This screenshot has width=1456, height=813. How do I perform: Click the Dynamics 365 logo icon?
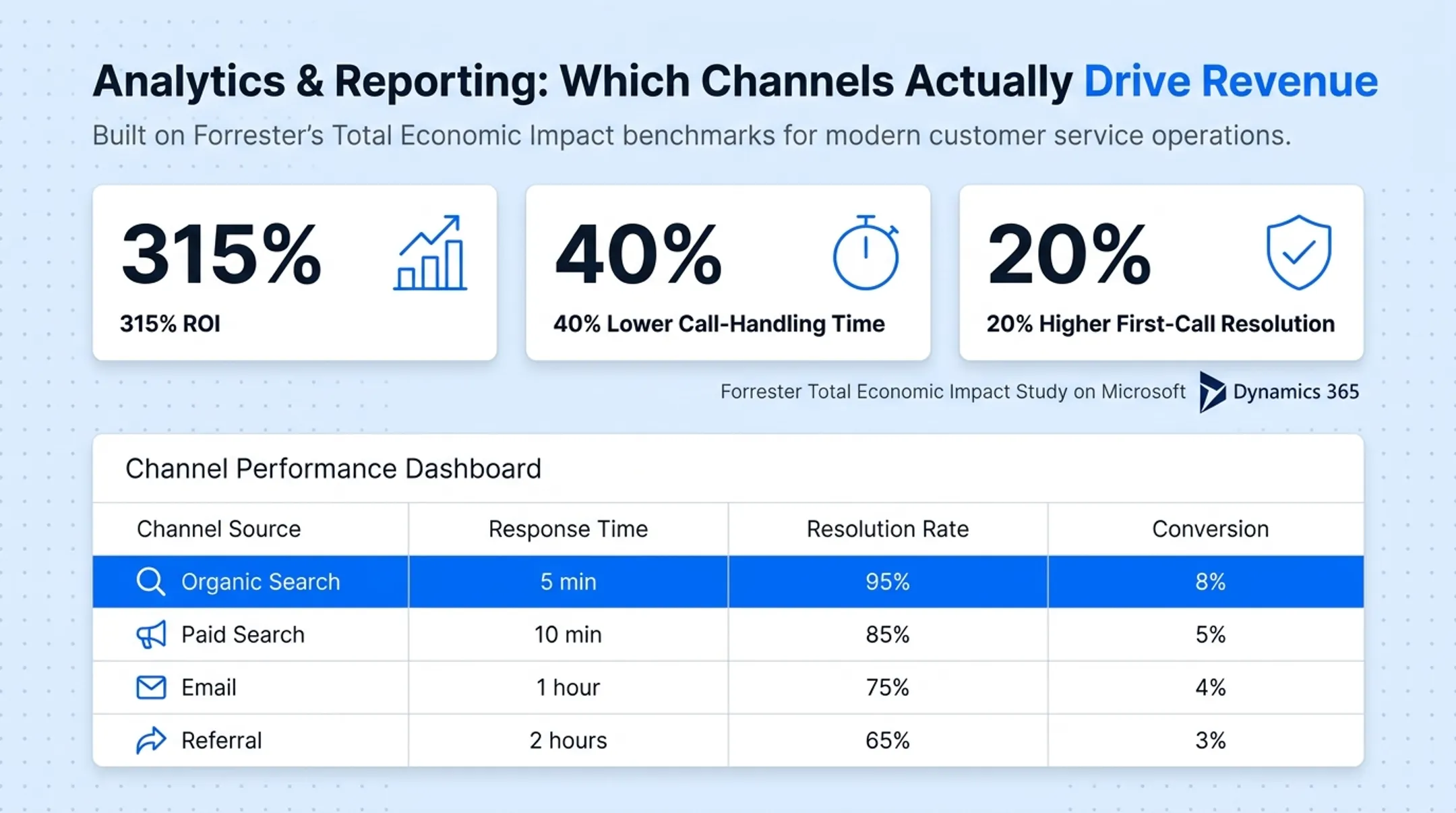[x=1212, y=392]
